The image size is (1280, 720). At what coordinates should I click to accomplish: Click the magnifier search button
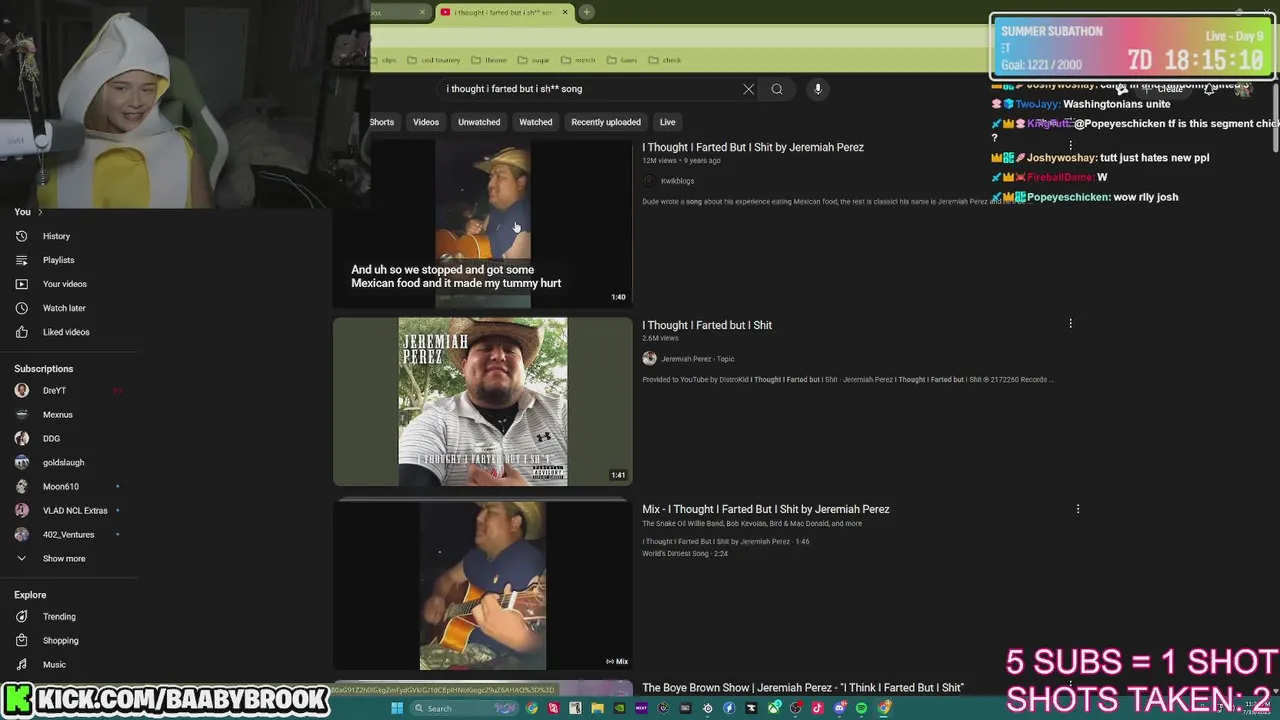(777, 89)
